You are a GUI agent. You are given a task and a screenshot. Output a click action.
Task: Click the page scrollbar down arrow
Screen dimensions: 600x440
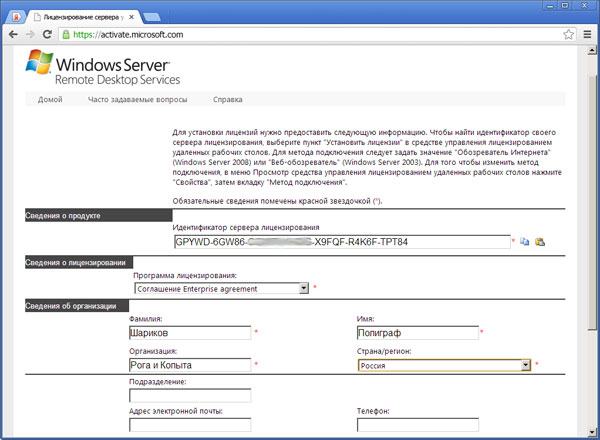point(592,433)
